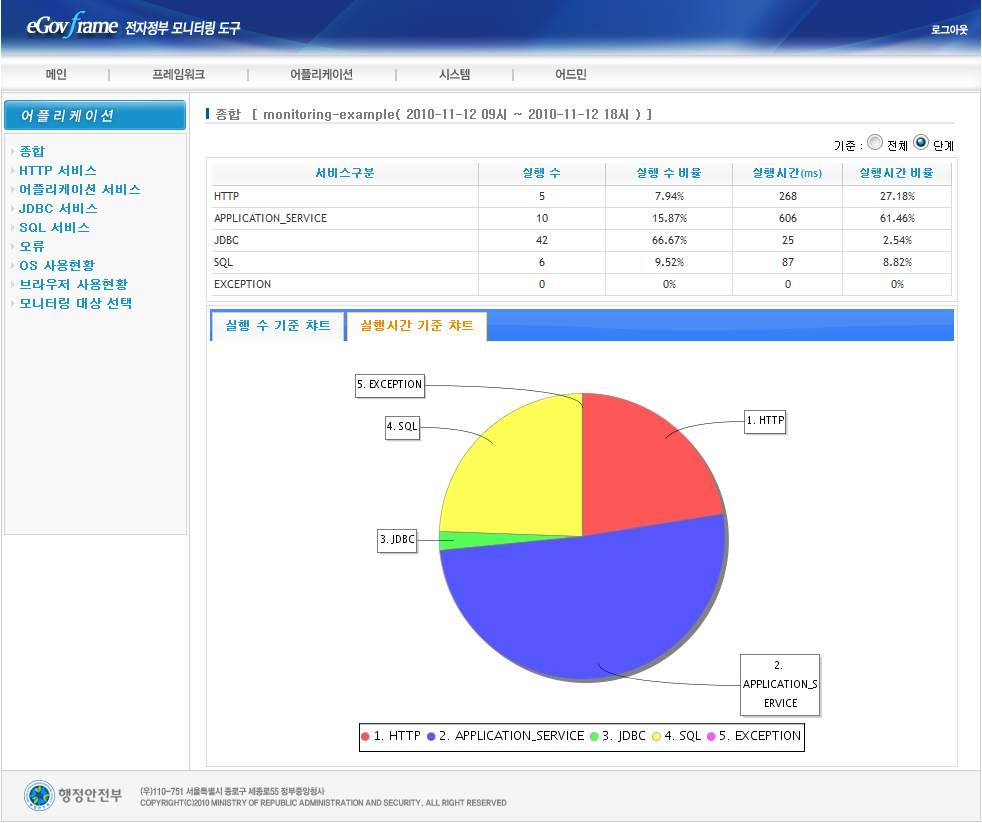982x823 pixels.
Task: Switch to 실행 수 기준 차트 tab
Action: (278, 326)
